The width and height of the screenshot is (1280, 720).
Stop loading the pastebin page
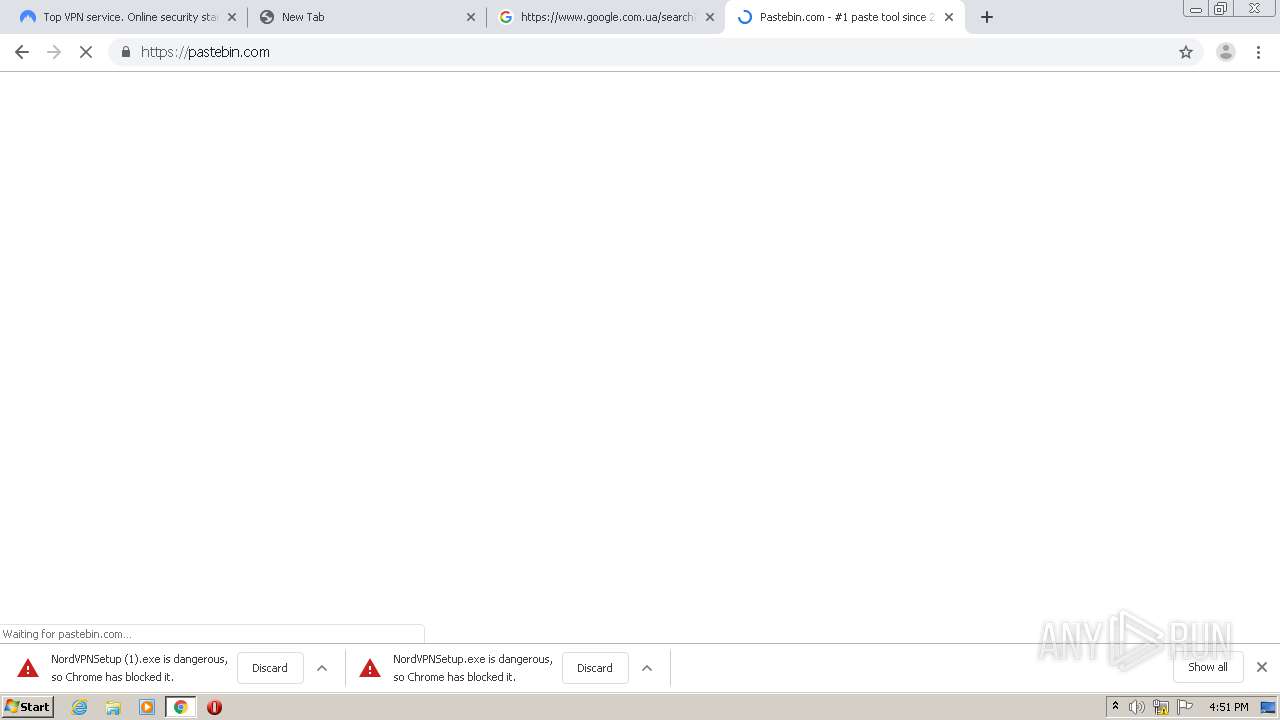pos(86,52)
